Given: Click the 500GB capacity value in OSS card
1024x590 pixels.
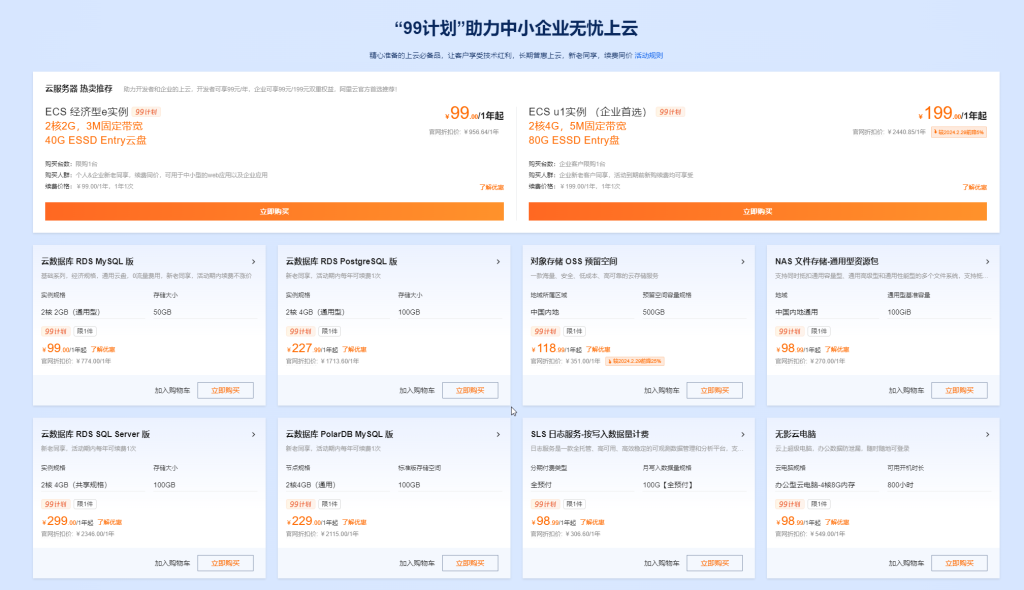Looking at the screenshot, I should pyautogui.click(x=654, y=312).
